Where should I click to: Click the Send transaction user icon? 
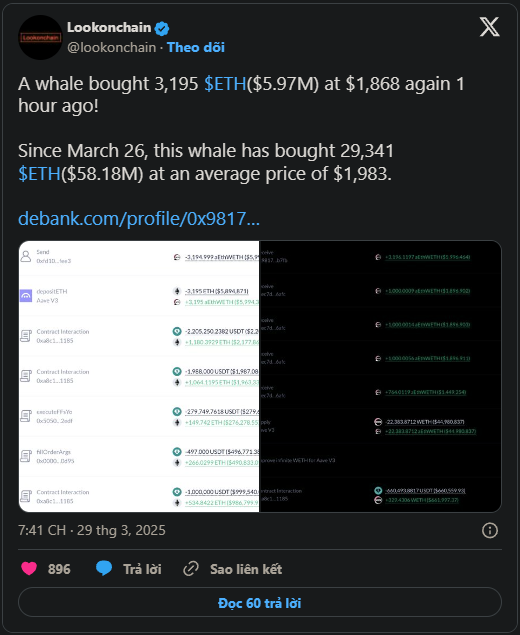pyautogui.click(x=26, y=256)
